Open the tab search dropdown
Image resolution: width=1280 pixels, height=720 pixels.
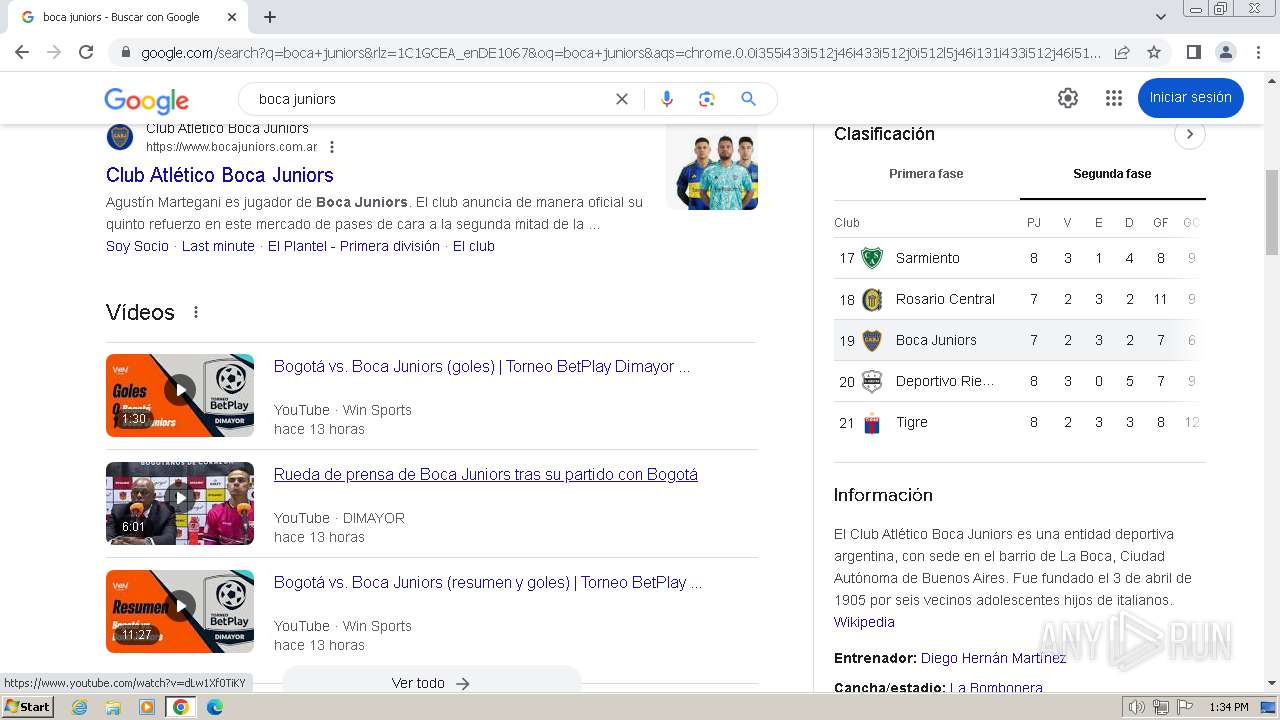pos(1161,17)
